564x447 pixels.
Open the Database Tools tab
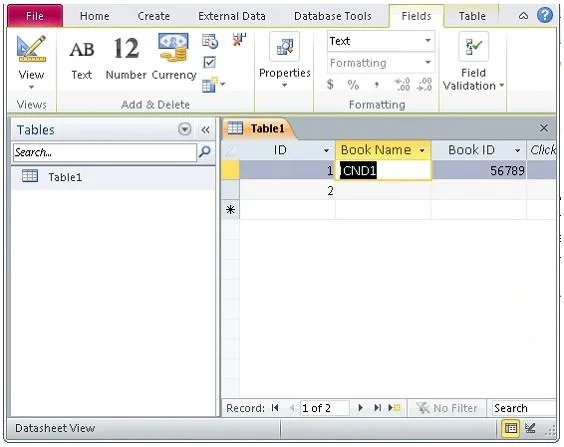tap(333, 16)
